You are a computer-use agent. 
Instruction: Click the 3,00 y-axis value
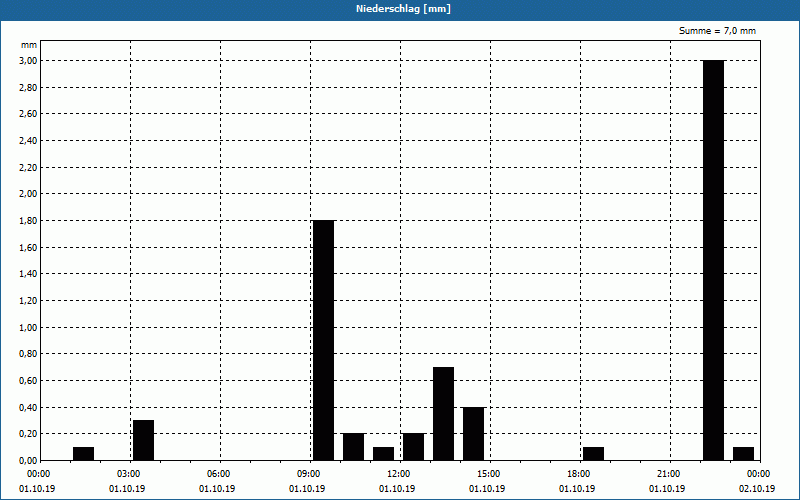[28, 61]
